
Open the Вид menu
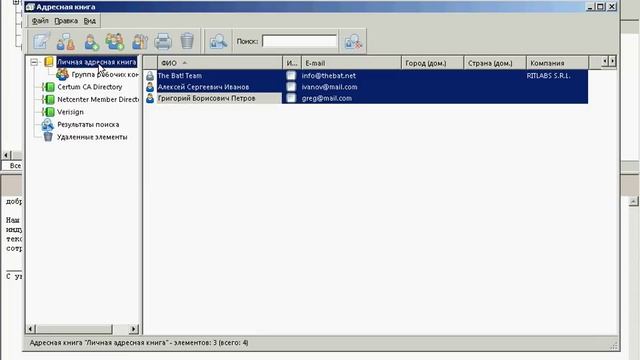pyautogui.click(x=89, y=21)
